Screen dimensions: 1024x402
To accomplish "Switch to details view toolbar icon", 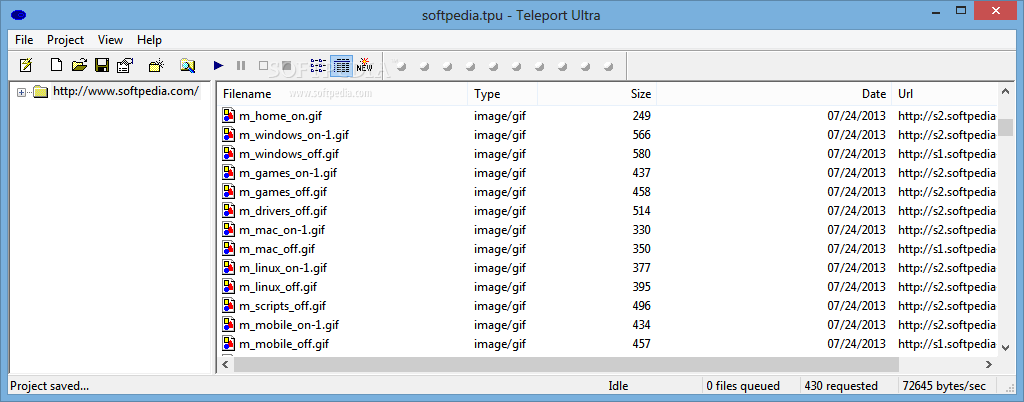I will pyautogui.click(x=342, y=65).
